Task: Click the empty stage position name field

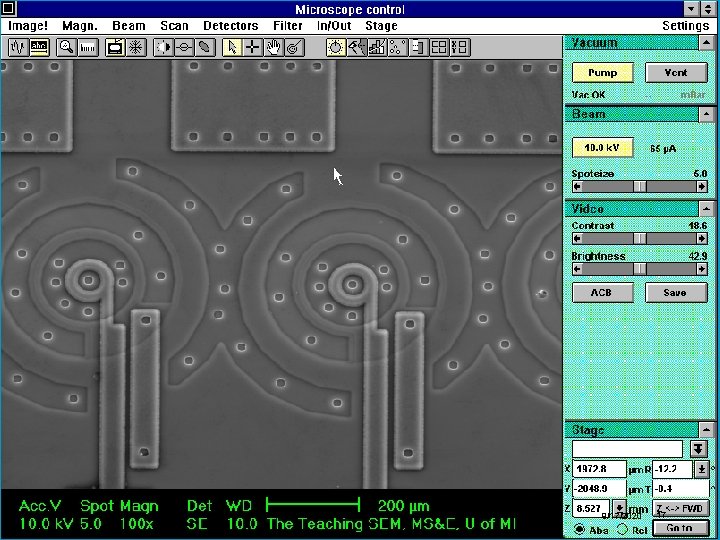Action: (x=627, y=449)
